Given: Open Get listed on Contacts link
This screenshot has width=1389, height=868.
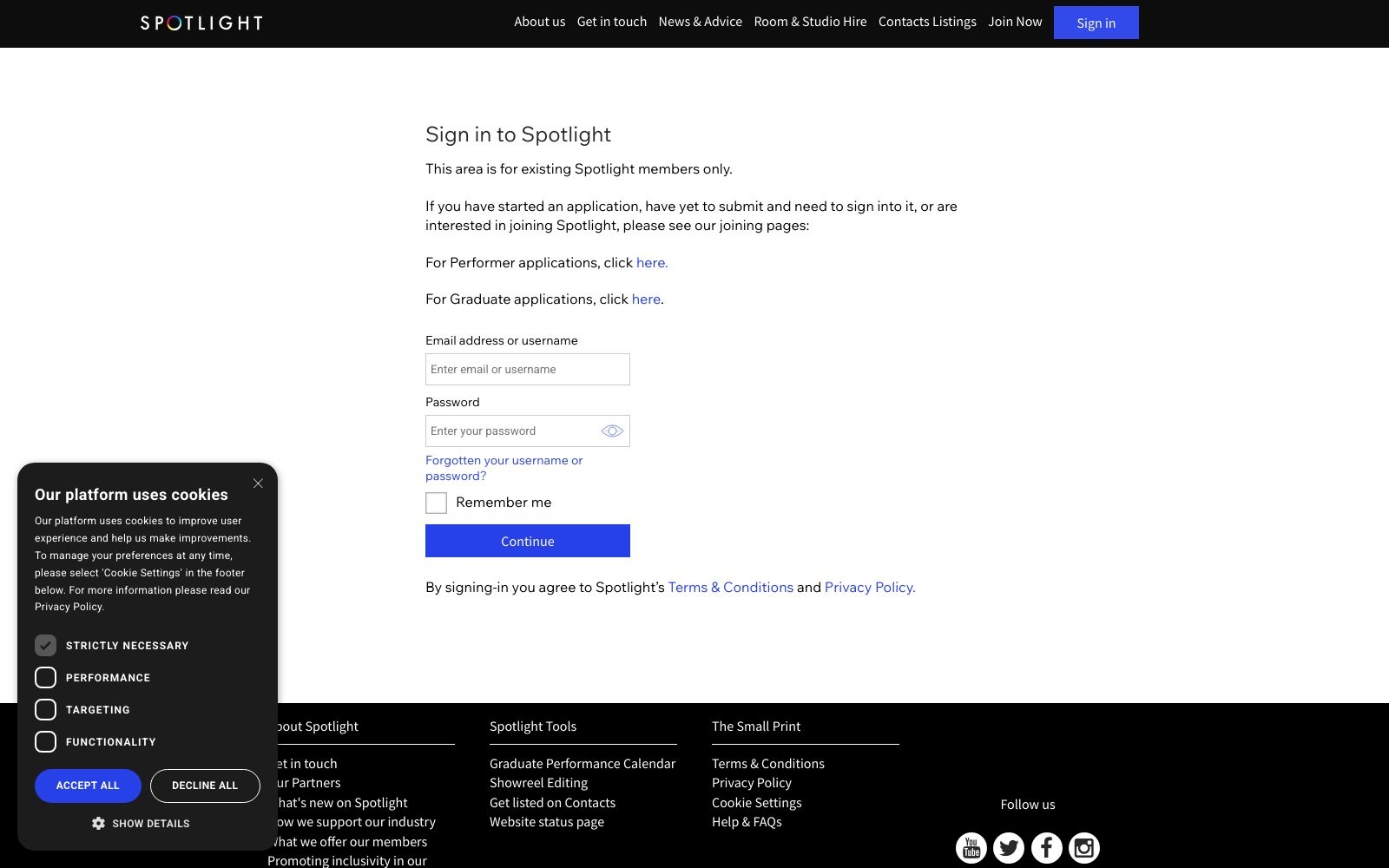Looking at the screenshot, I should [552, 803].
